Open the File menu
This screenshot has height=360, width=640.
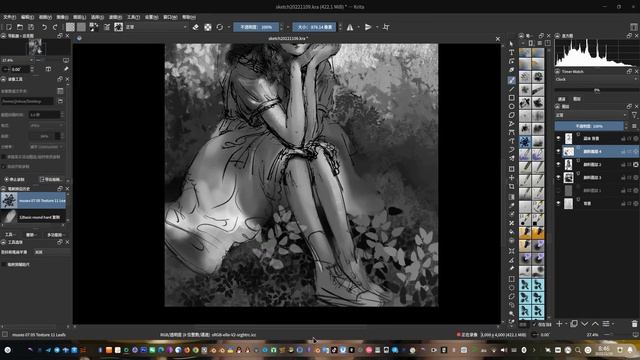pos(9,17)
